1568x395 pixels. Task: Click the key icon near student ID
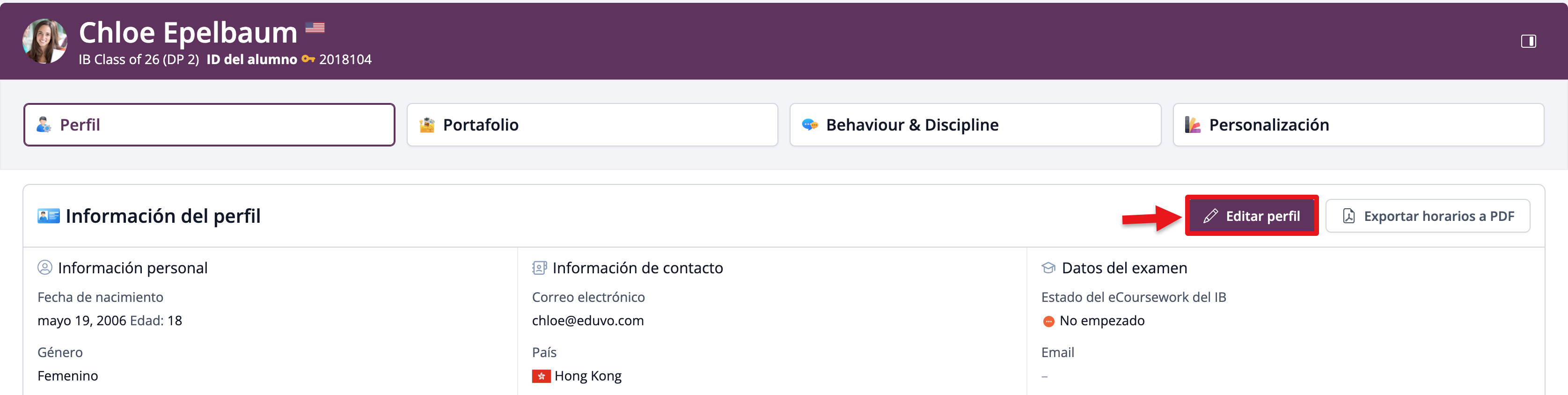pos(308,59)
